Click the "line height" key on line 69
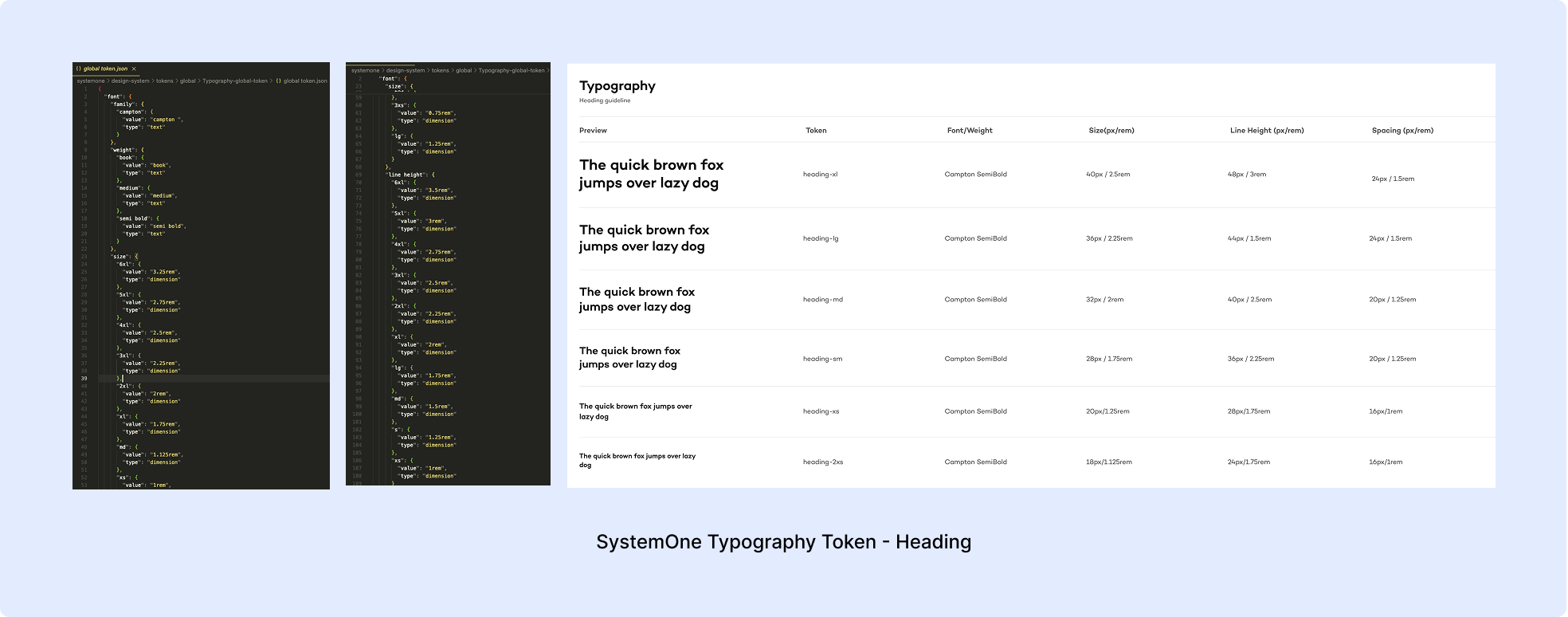1568x617 pixels. [405, 175]
